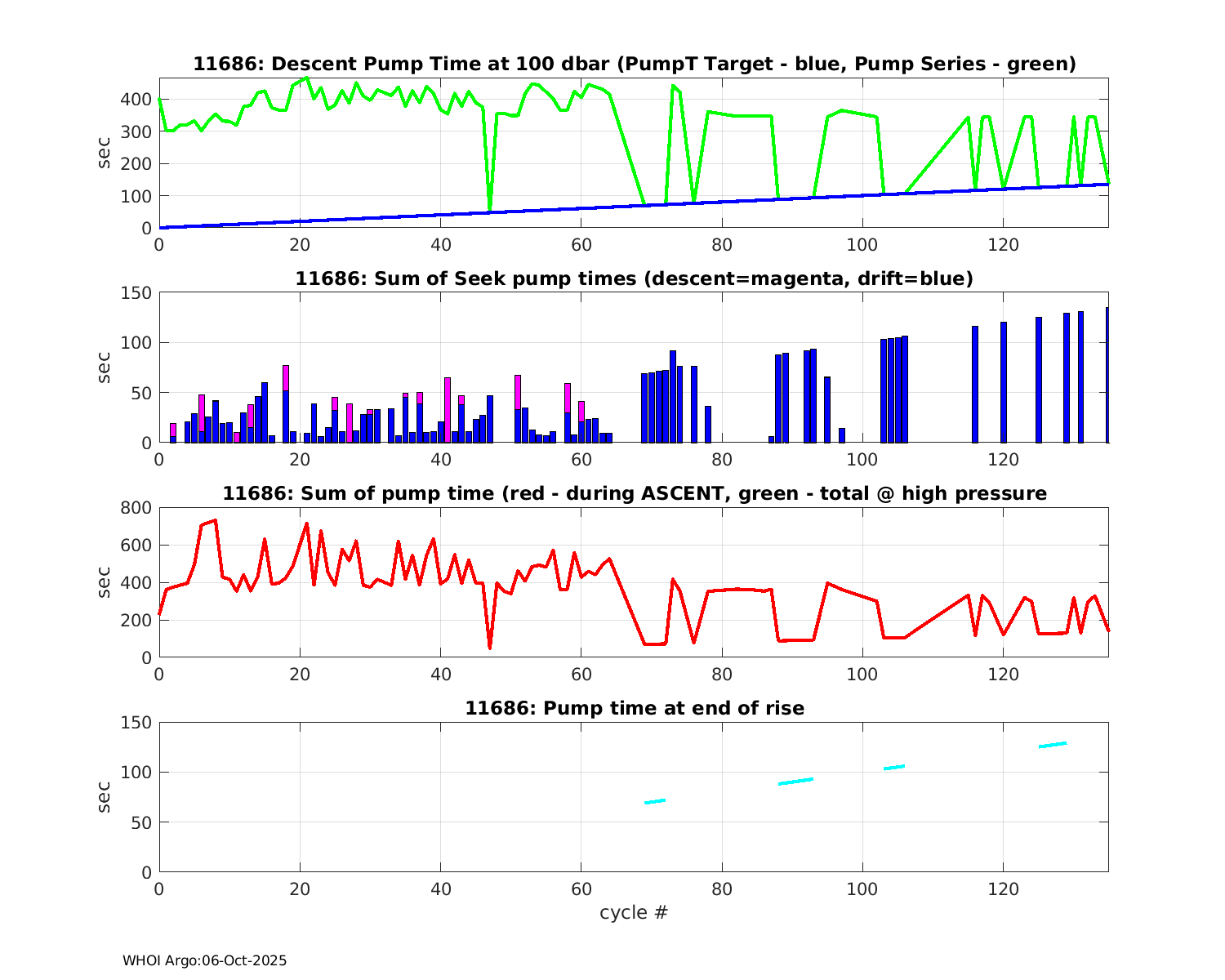Click the WHOI Argo date footer text
The width and height of the screenshot is (1225, 980).
point(204,961)
